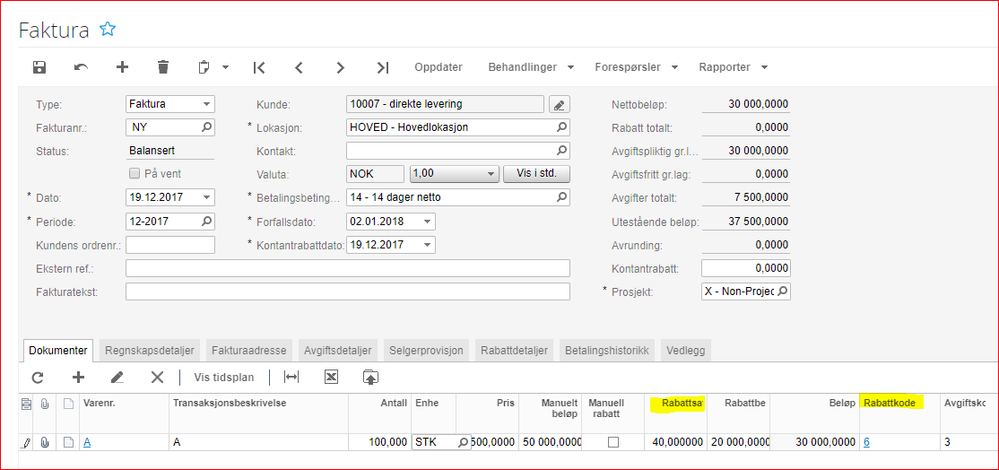Open Rabattkode link 6 in grid
This screenshot has height=470, width=999.
coord(866,442)
